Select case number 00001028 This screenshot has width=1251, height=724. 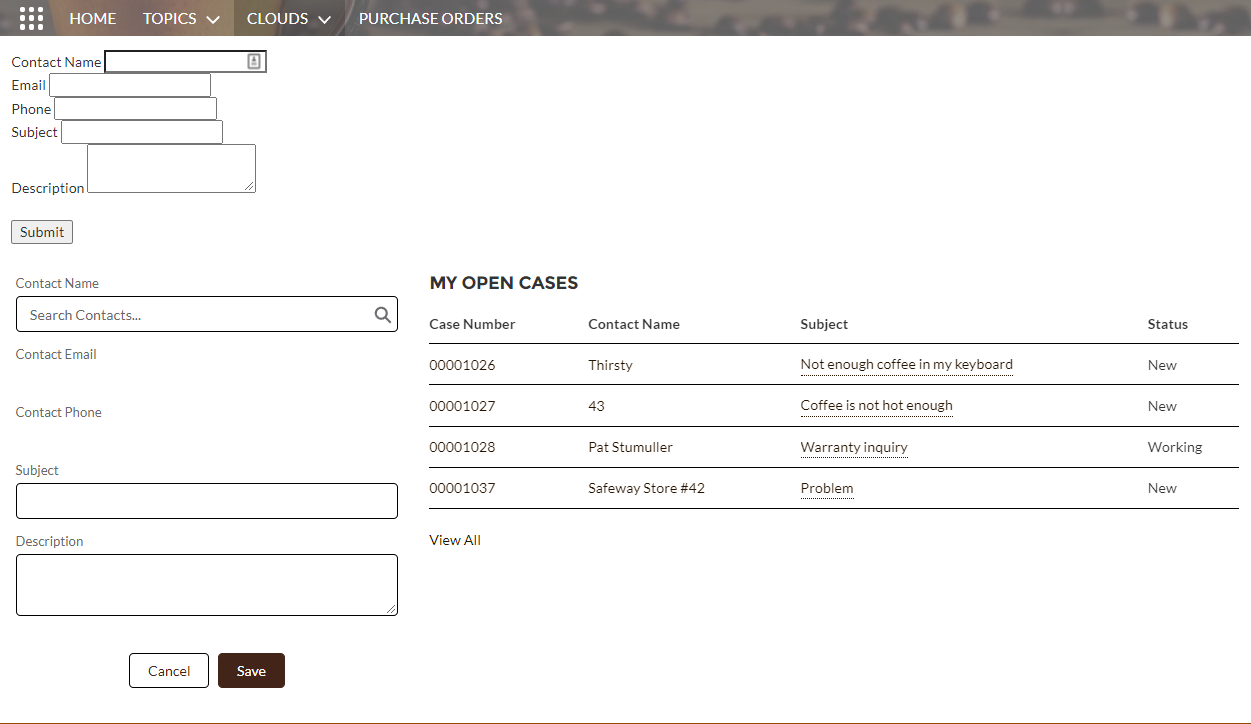point(462,447)
